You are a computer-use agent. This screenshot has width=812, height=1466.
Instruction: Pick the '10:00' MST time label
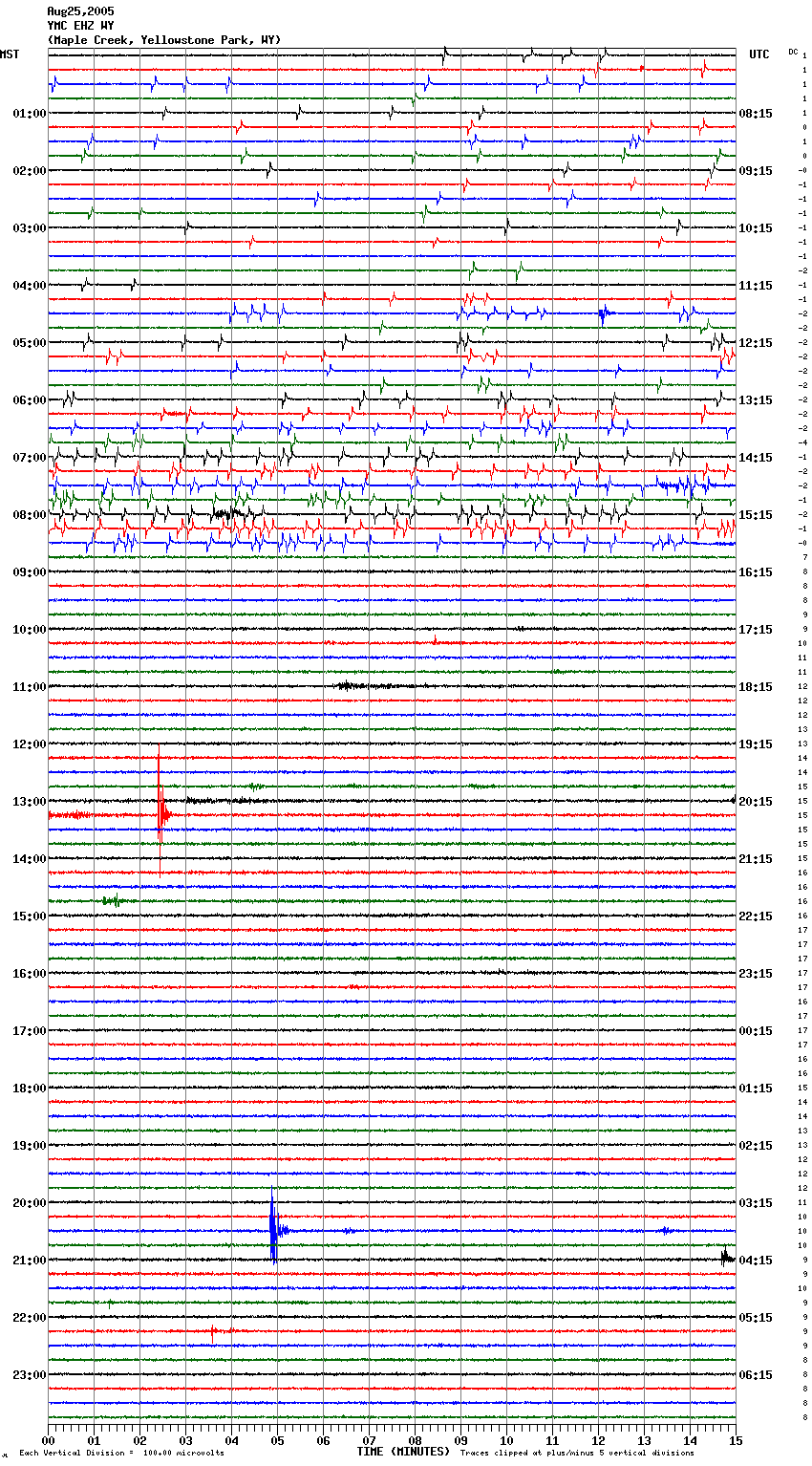pos(30,630)
